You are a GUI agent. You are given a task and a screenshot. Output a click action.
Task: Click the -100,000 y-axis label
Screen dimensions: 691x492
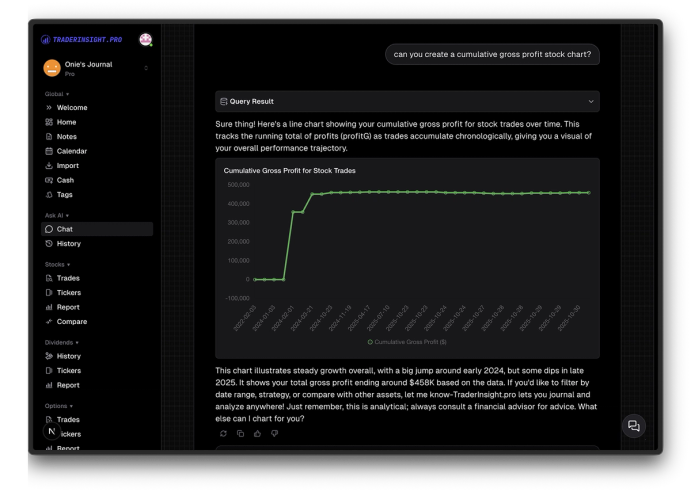238,298
